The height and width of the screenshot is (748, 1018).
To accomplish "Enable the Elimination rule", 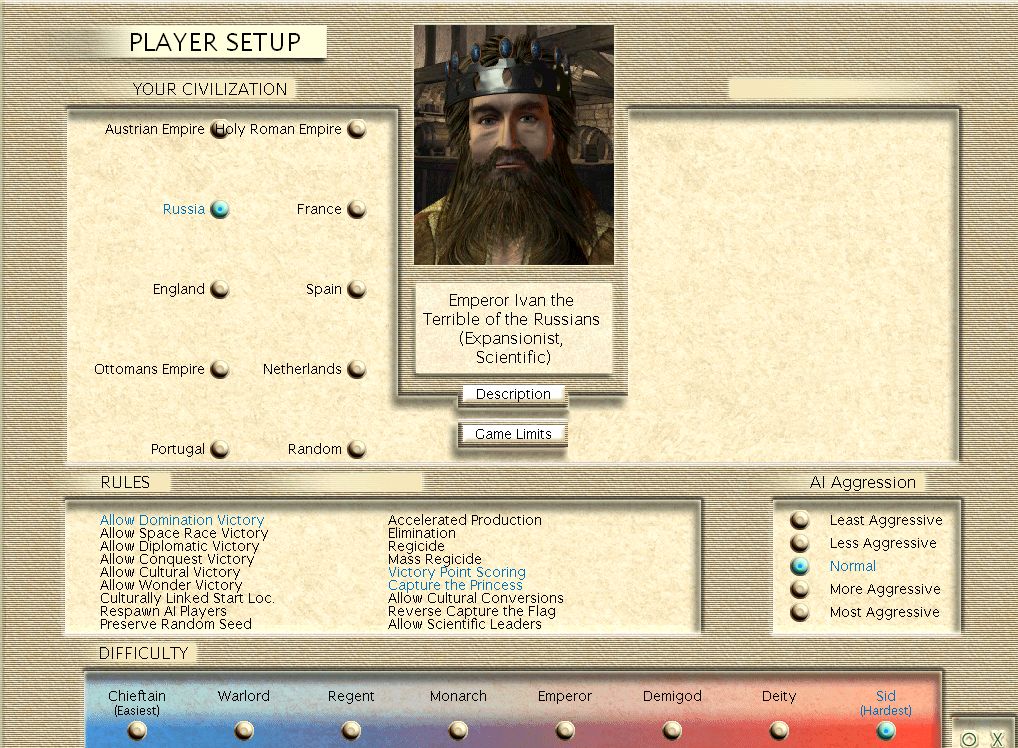I will (x=422, y=533).
